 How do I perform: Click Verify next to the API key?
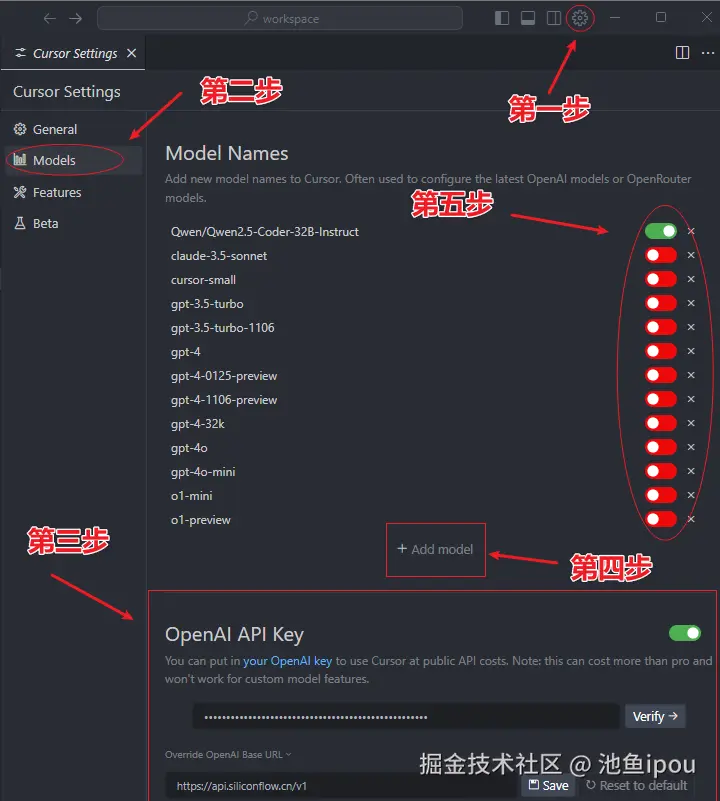coord(655,716)
